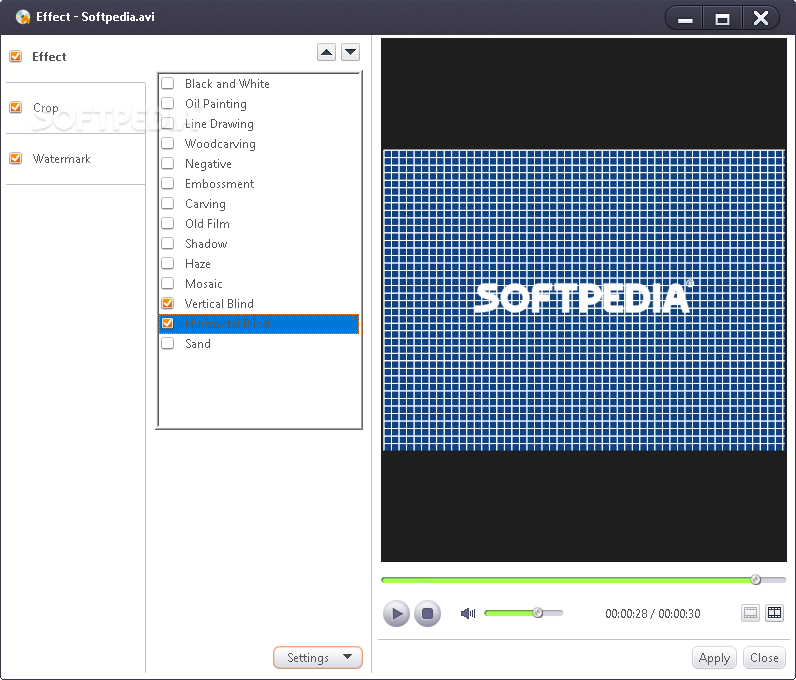Close the window with the X button
This screenshot has height=680, width=796.
(760, 19)
